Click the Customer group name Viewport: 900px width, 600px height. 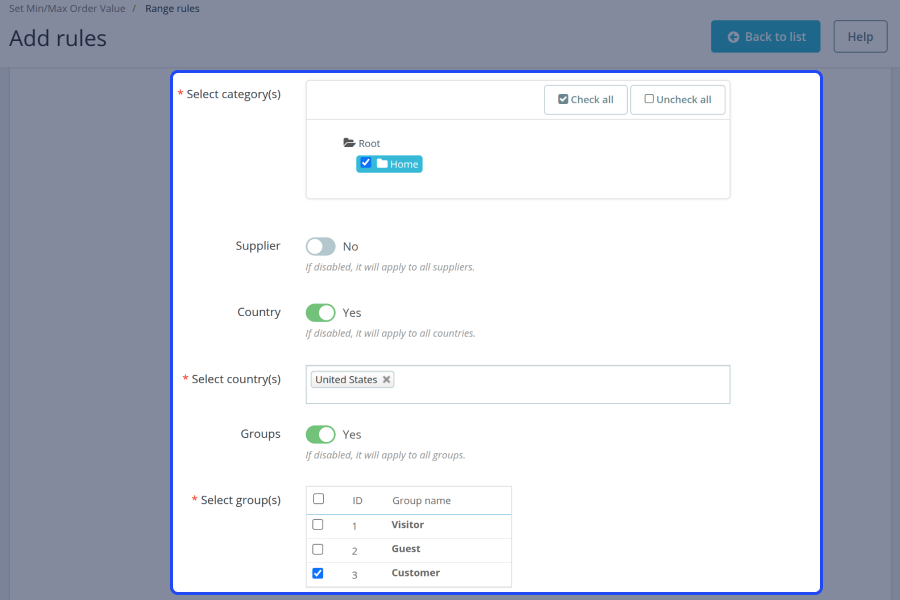[x=416, y=573]
